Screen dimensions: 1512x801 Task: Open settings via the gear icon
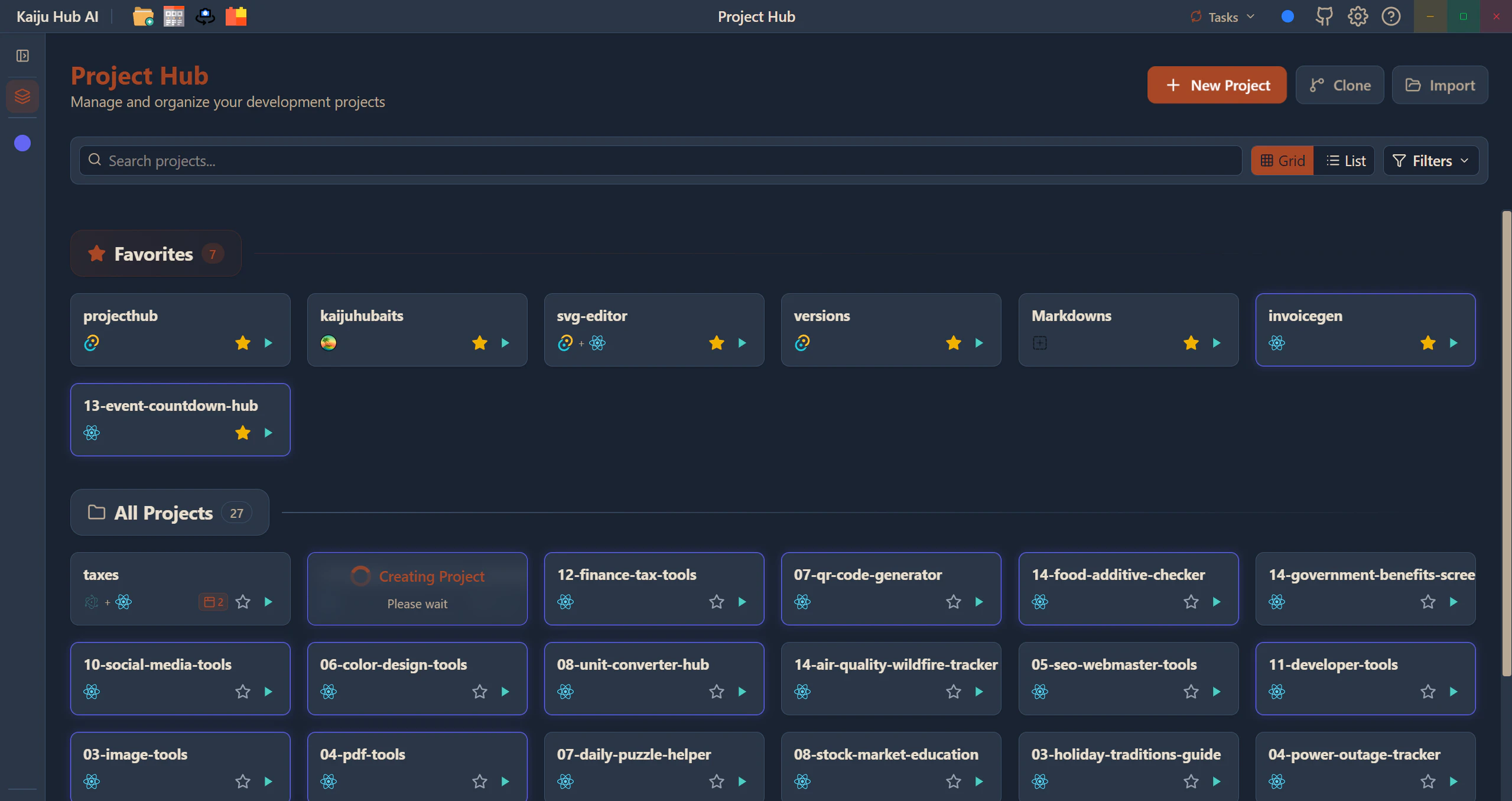coord(1357,17)
